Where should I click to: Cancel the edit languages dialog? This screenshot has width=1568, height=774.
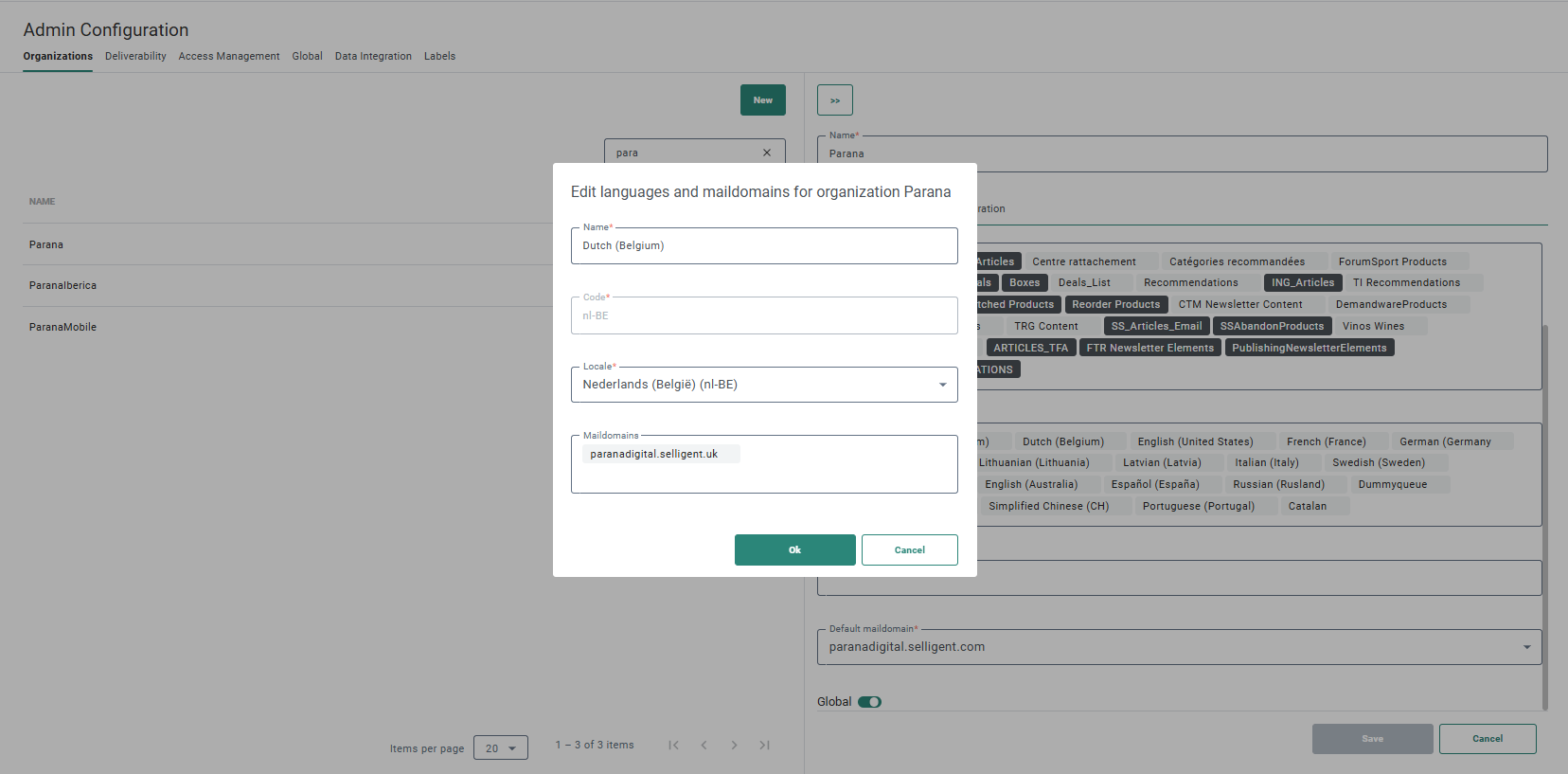(909, 549)
